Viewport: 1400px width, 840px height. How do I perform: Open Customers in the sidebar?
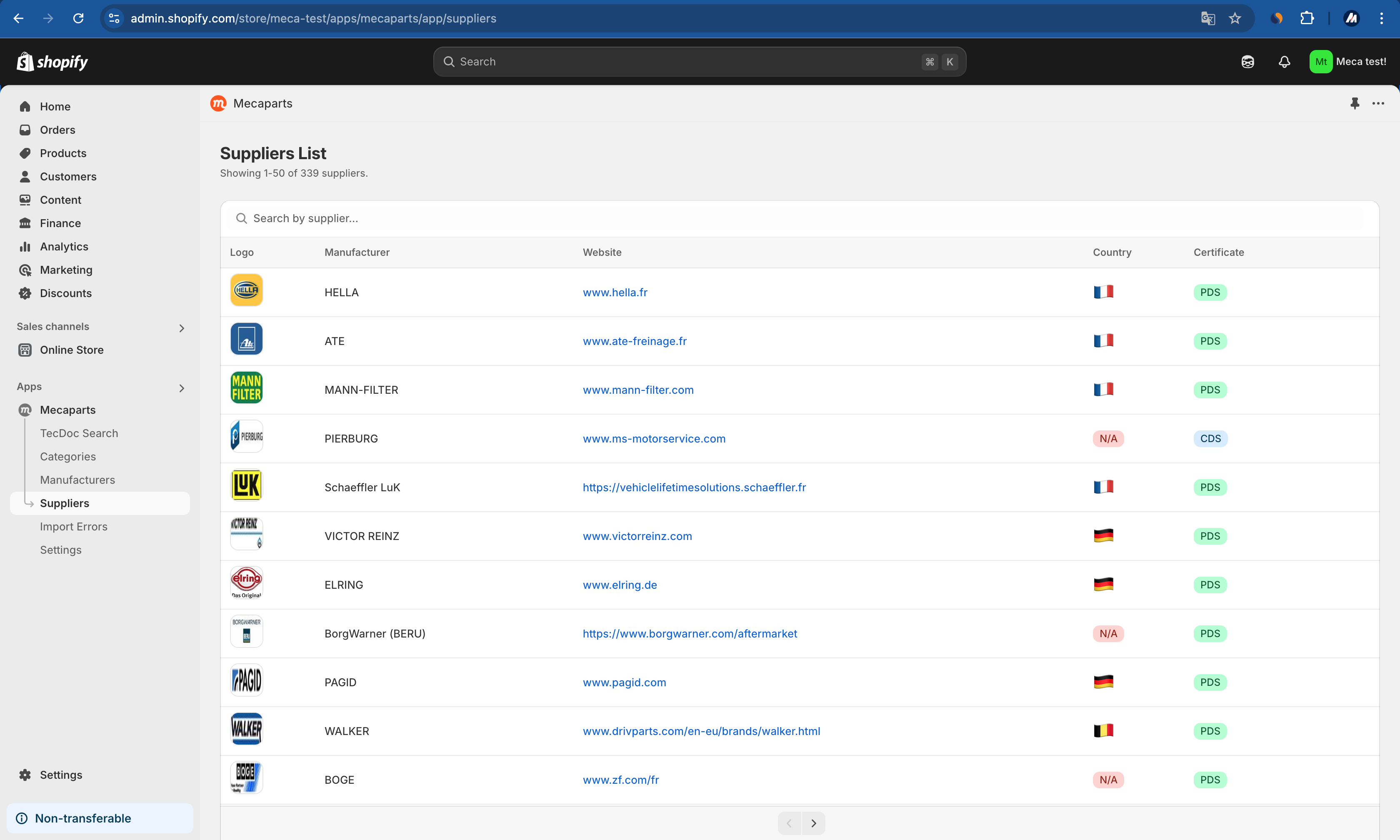pyautogui.click(x=100, y=177)
